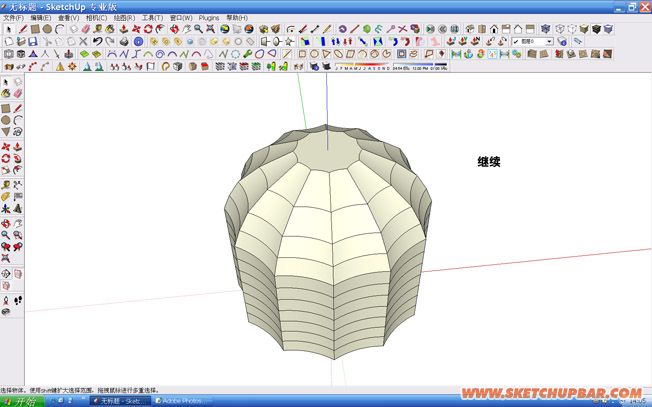652x407 pixels.
Task: Click the Zoom Extents icon in top toolbar
Action: pyautogui.click(x=210, y=29)
